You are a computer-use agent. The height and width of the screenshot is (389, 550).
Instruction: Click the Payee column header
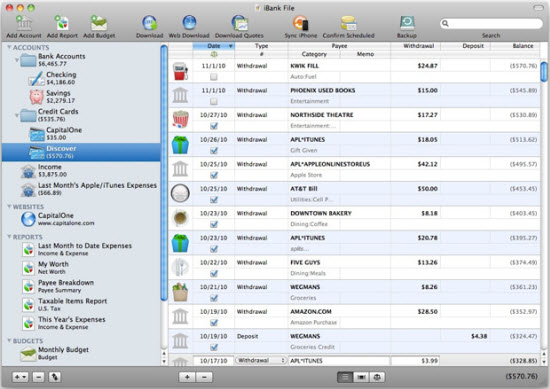tap(339, 46)
